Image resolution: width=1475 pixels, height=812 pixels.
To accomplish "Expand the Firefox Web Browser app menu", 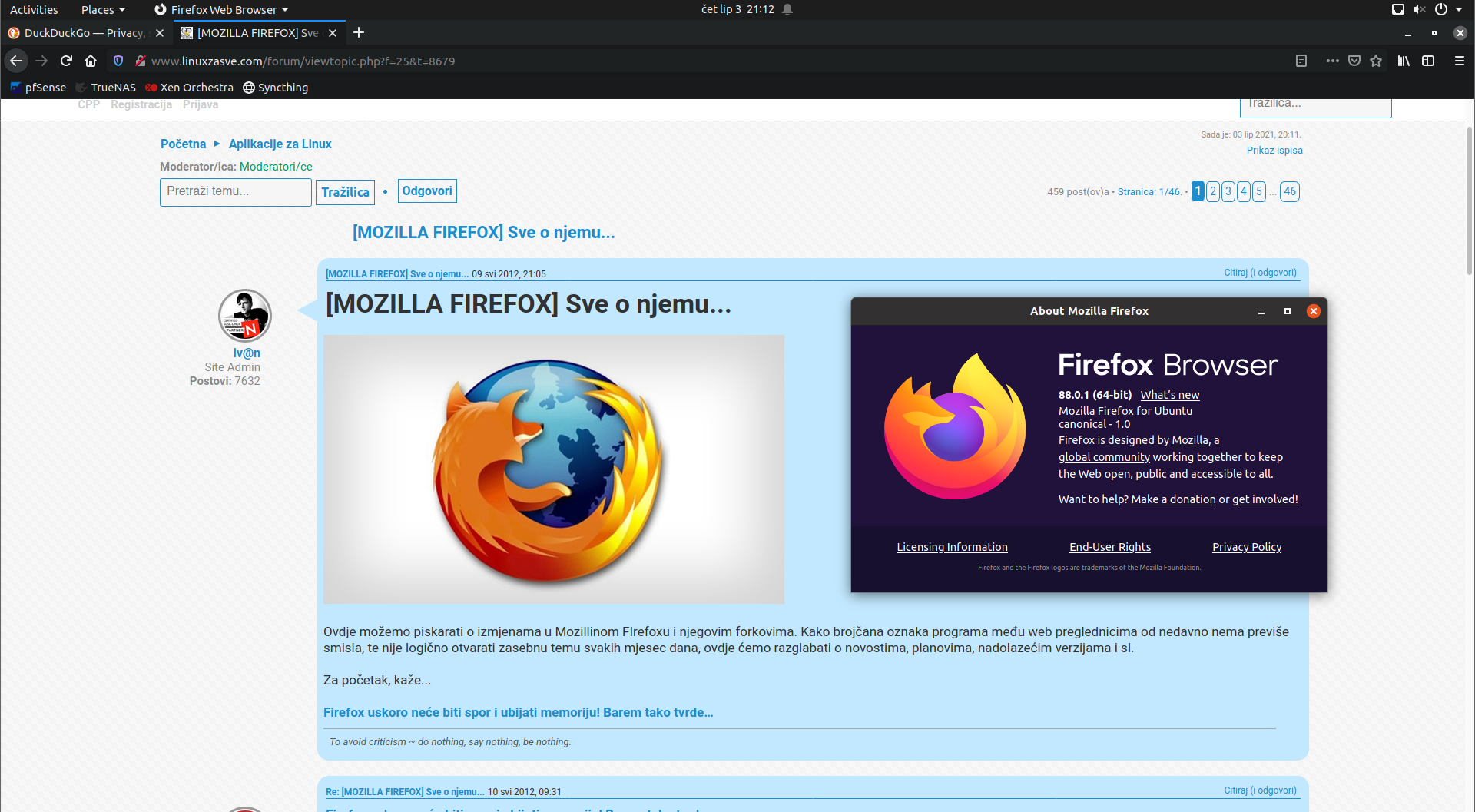I will [x=221, y=9].
